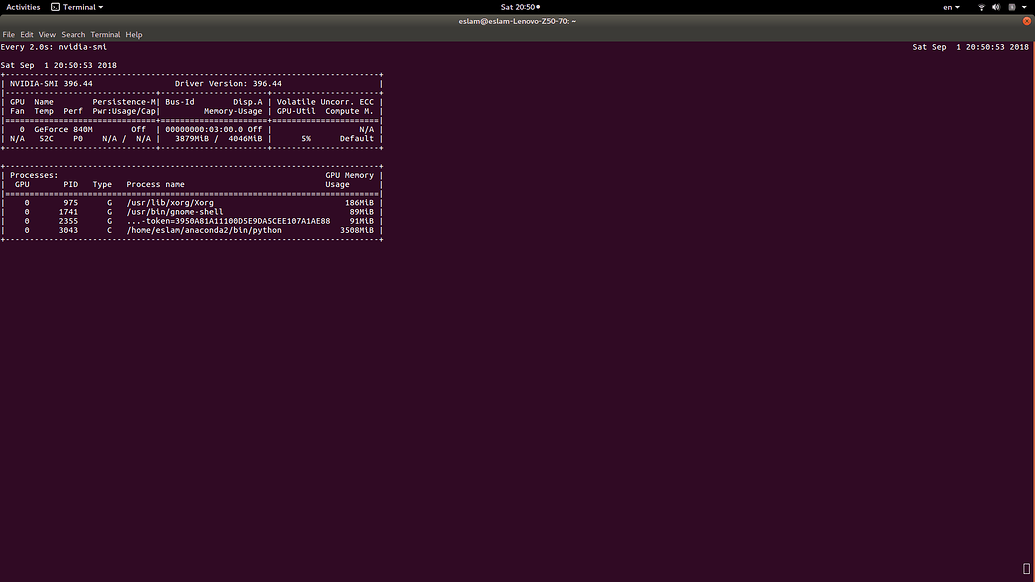Open the File menu

9,34
